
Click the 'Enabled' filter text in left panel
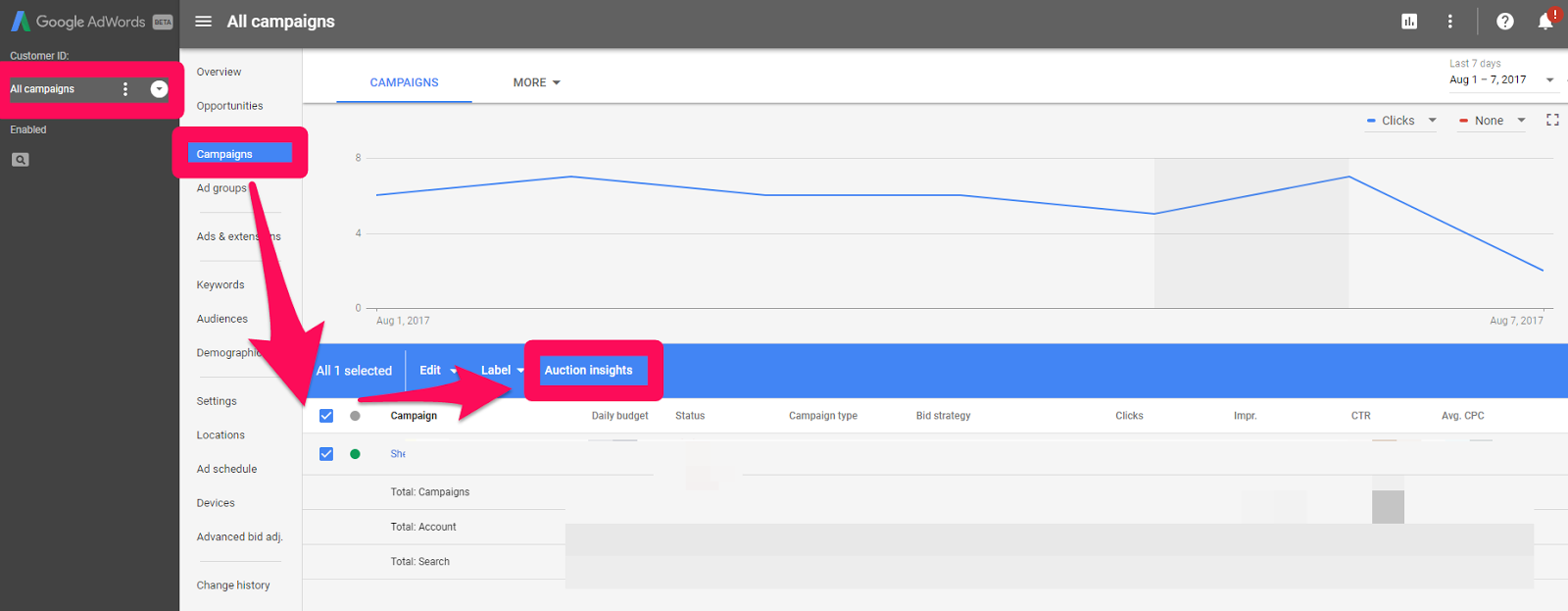[x=28, y=129]
